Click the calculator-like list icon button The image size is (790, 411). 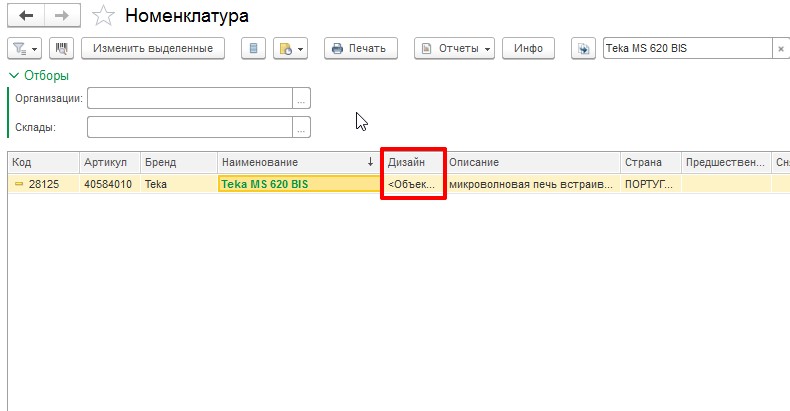(x=253, y=48)
